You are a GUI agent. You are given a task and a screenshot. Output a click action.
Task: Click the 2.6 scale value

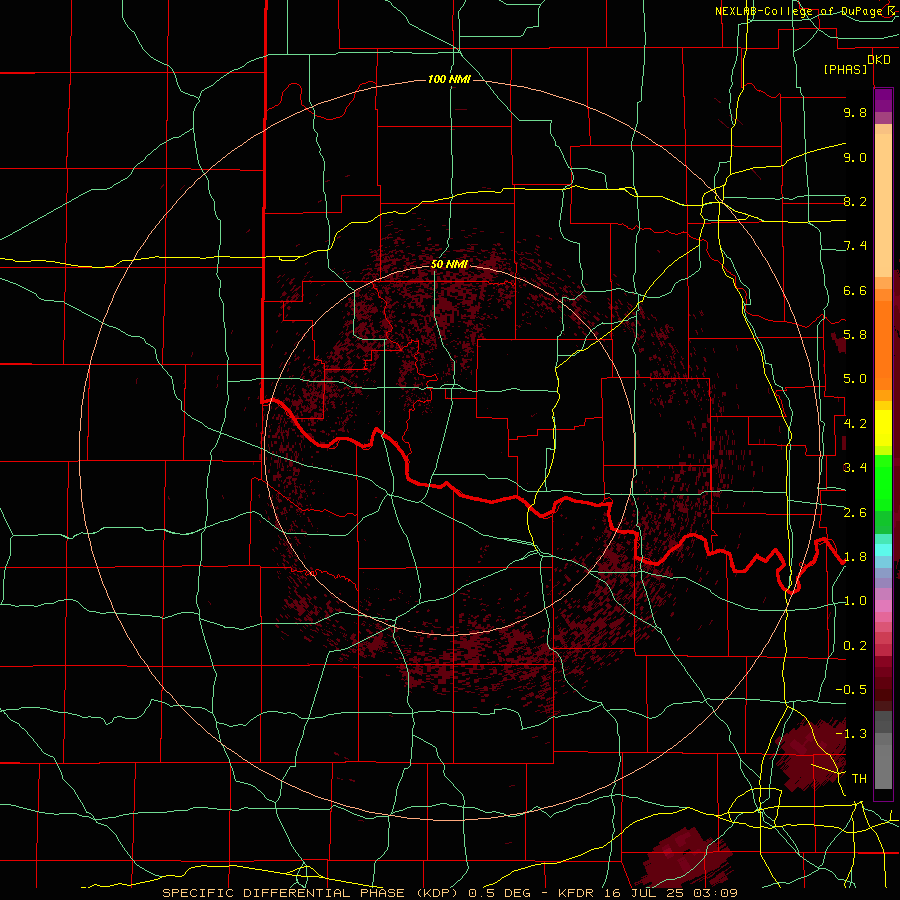point(855,513)
